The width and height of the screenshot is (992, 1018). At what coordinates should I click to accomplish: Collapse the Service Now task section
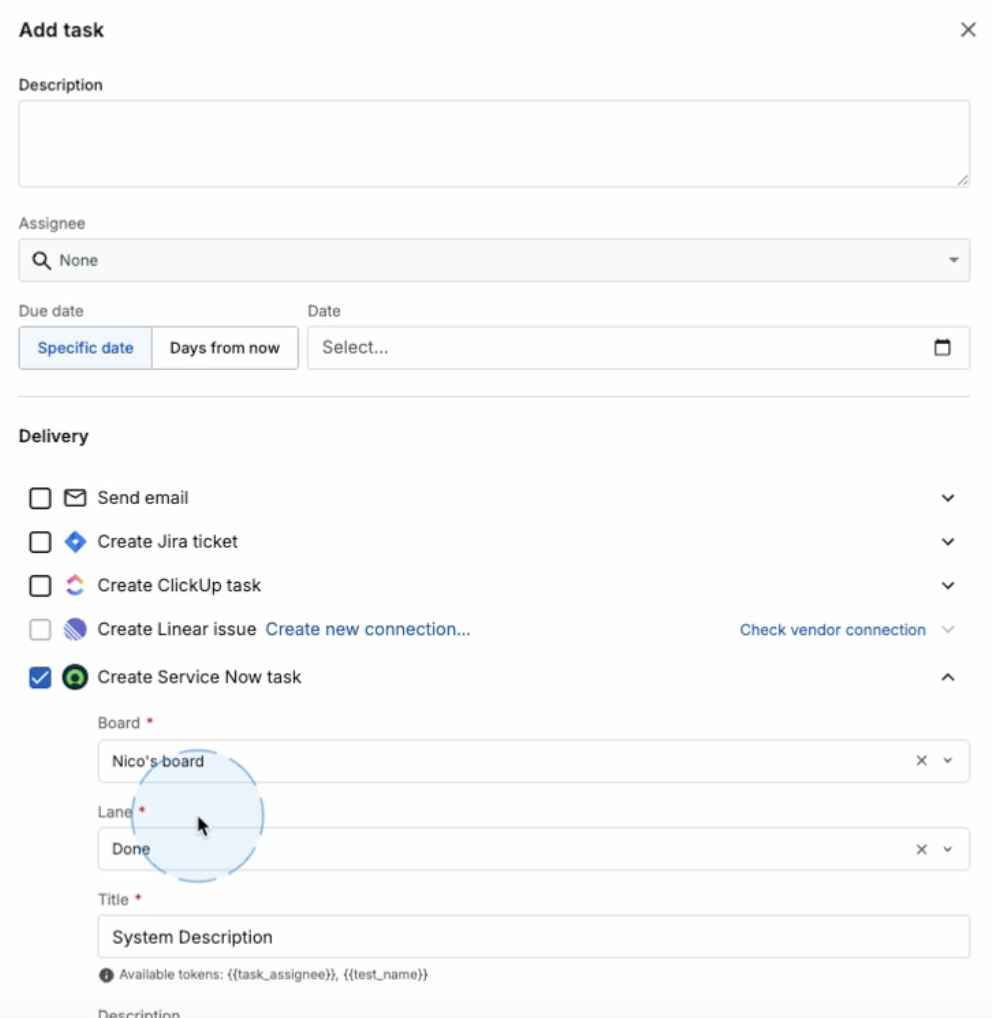click(x=948, y=677)
